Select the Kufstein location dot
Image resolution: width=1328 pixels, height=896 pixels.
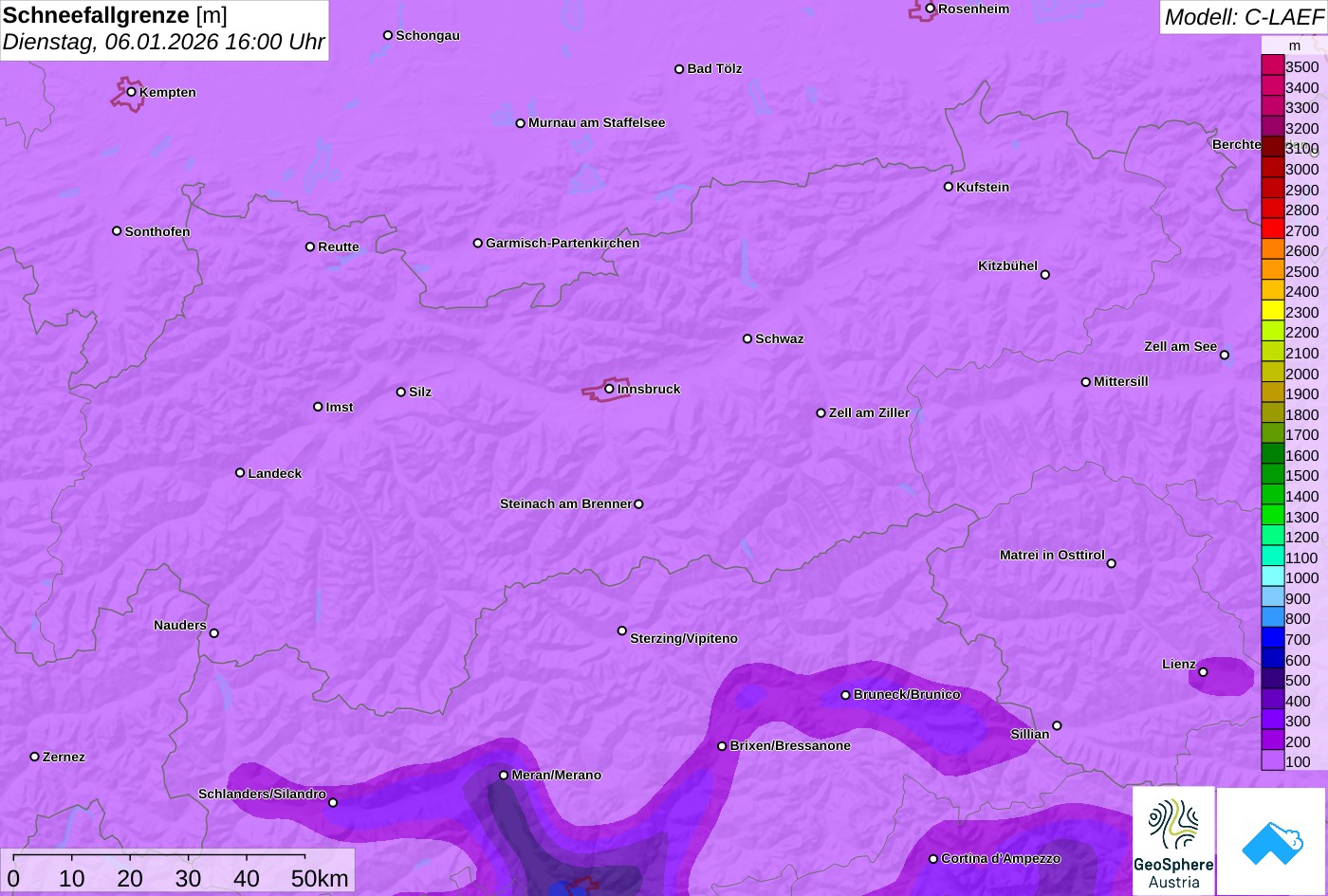click(x=949, y=187)
